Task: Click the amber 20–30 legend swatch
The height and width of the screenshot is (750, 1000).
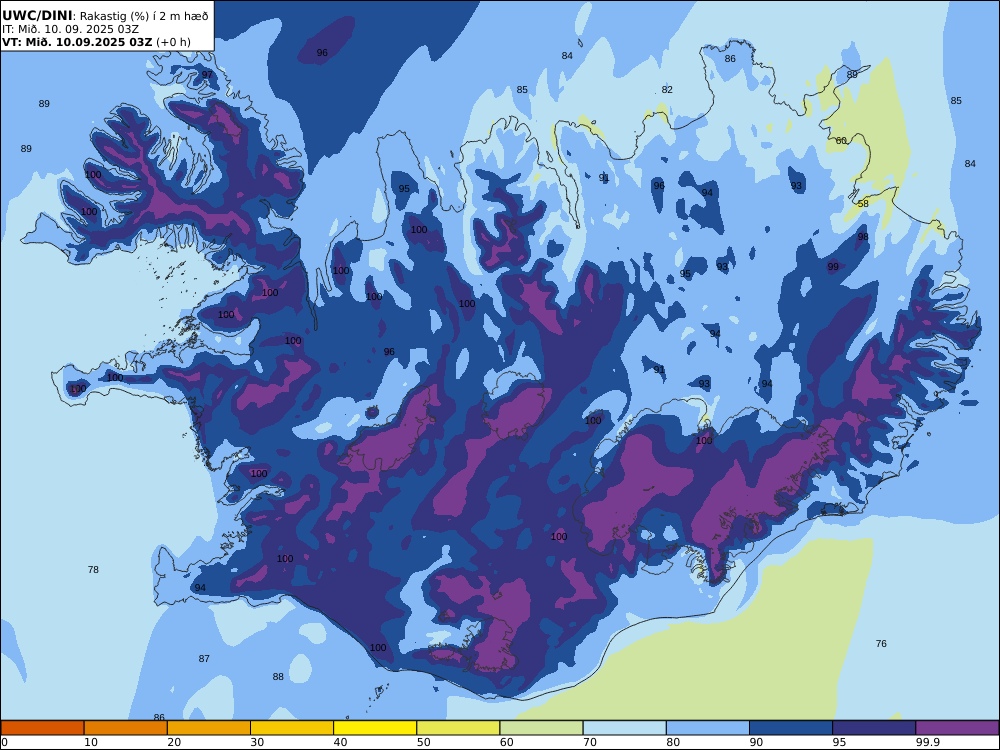Action: pos(209,728)
